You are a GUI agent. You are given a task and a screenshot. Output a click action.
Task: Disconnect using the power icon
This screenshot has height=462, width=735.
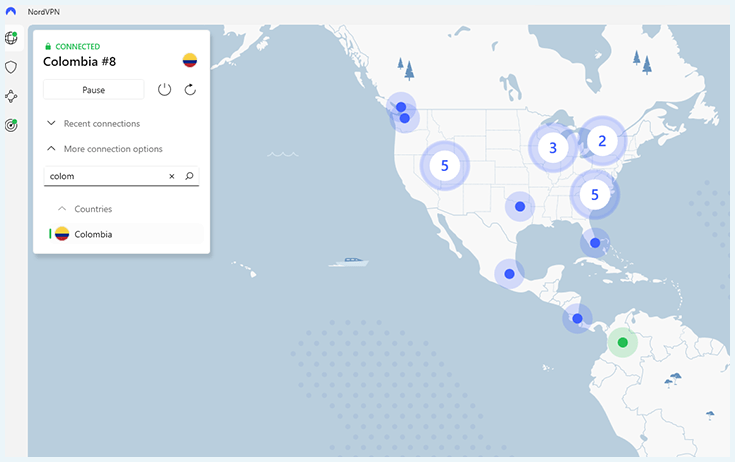pos(164,89)
